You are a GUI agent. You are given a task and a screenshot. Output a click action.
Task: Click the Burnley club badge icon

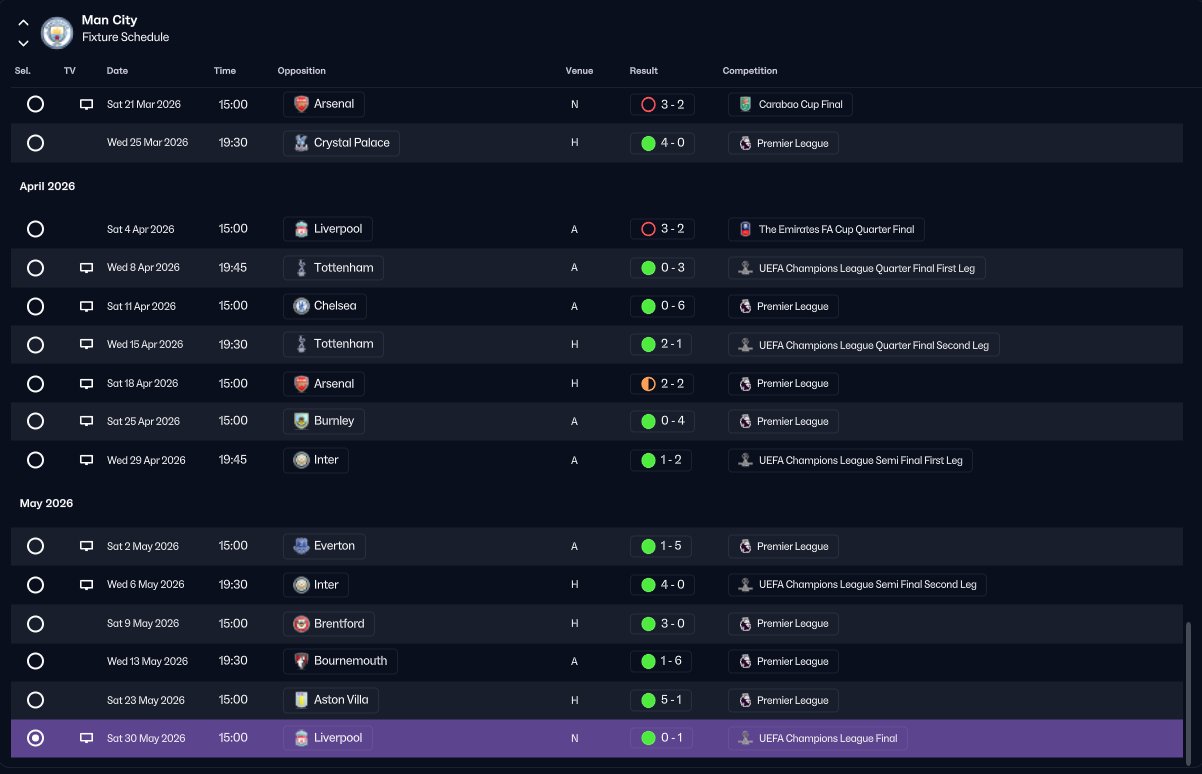301,421
